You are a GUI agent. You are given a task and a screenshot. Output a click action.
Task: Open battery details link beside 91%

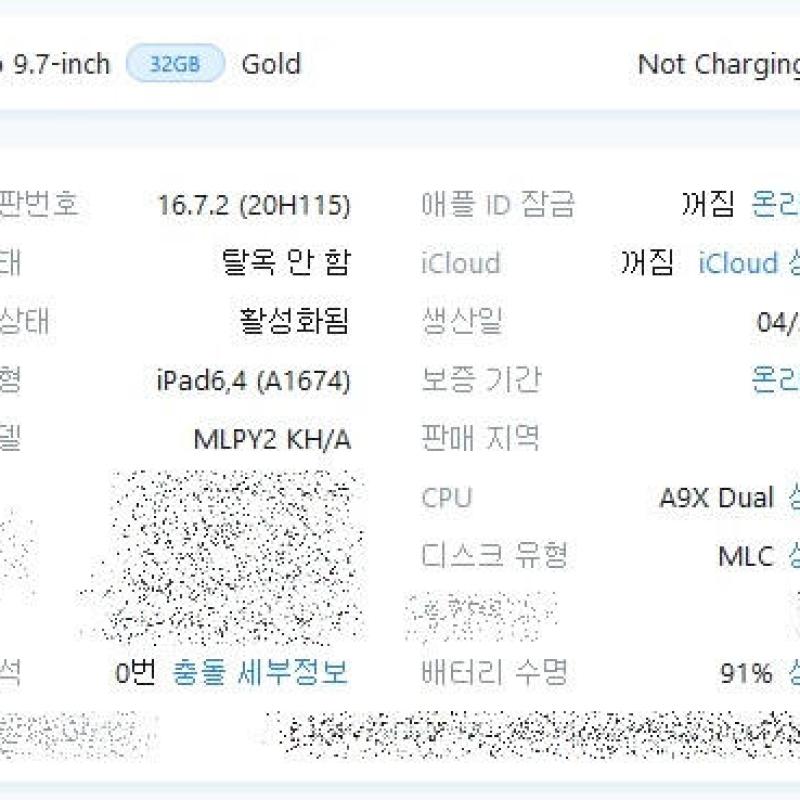(x=793, y=673)
